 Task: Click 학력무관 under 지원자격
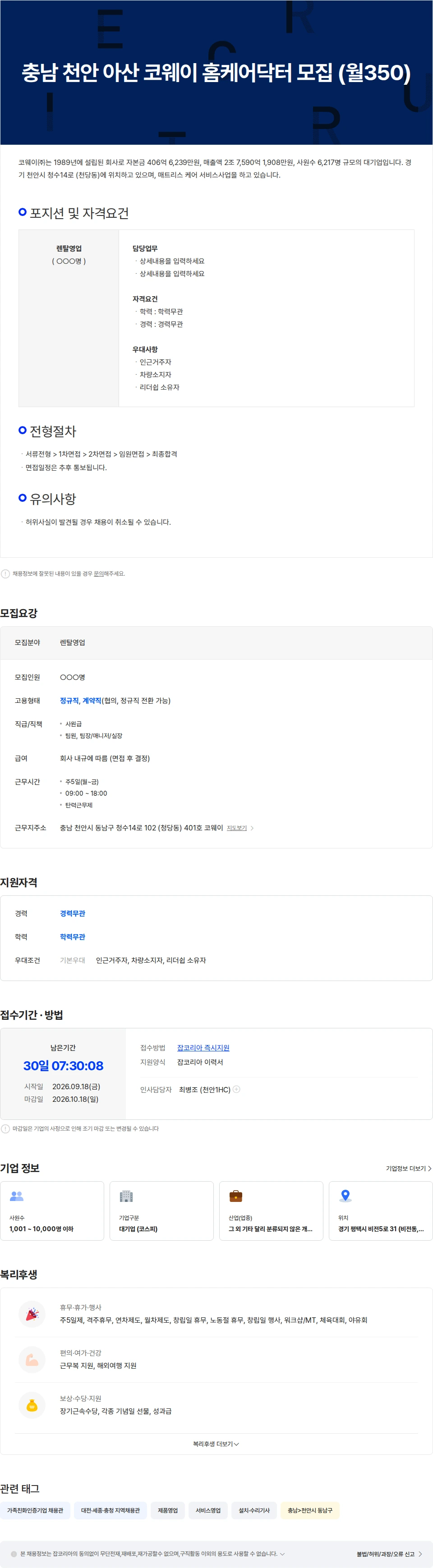pos(73,937)
